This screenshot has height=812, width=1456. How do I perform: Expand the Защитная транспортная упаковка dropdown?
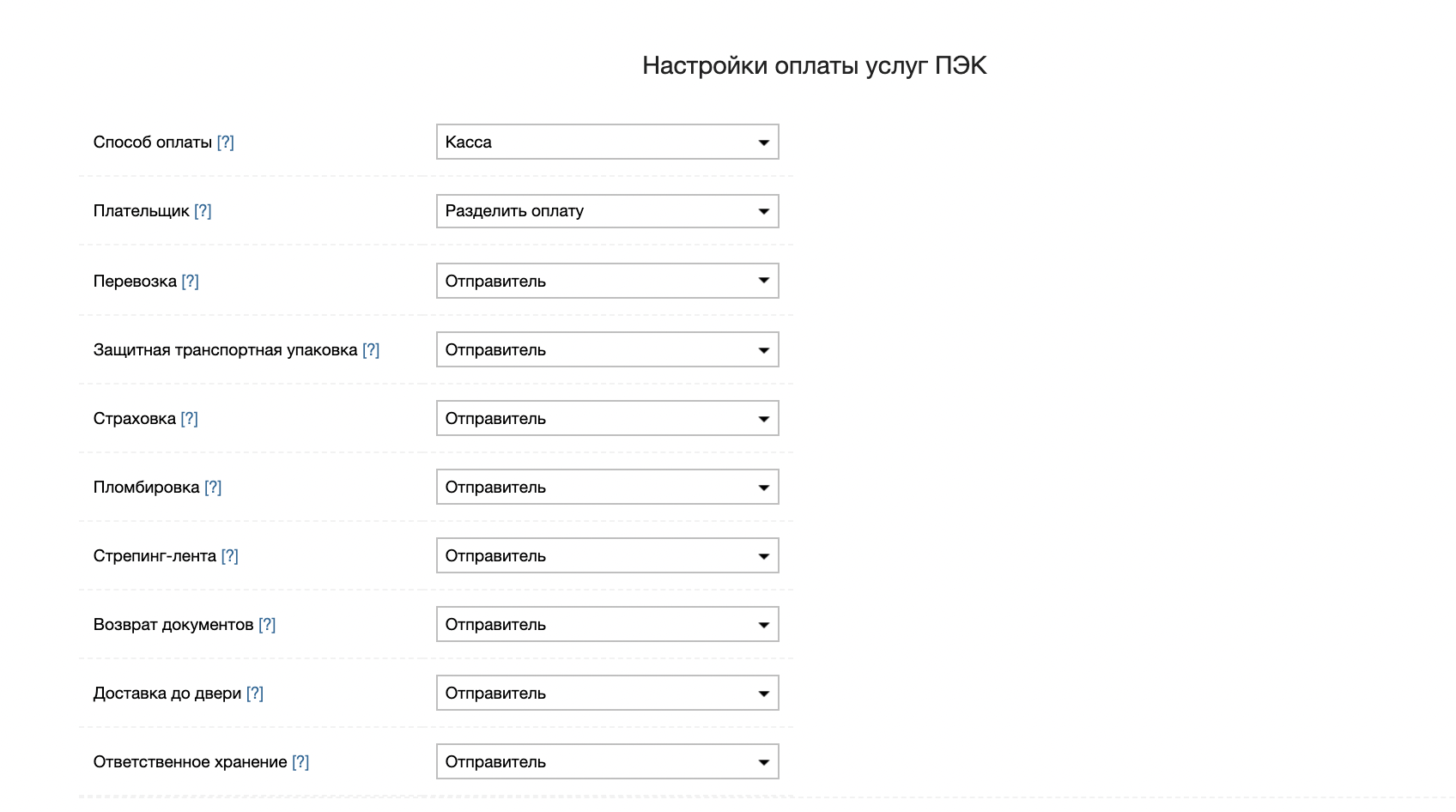[607, 349]
